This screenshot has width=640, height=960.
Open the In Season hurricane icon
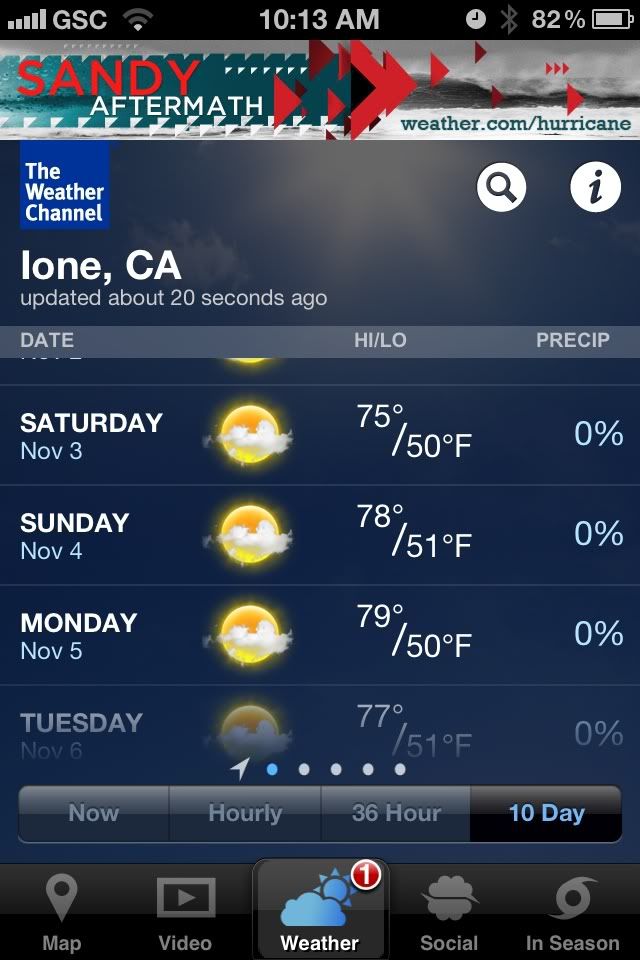tap(573, 898)
